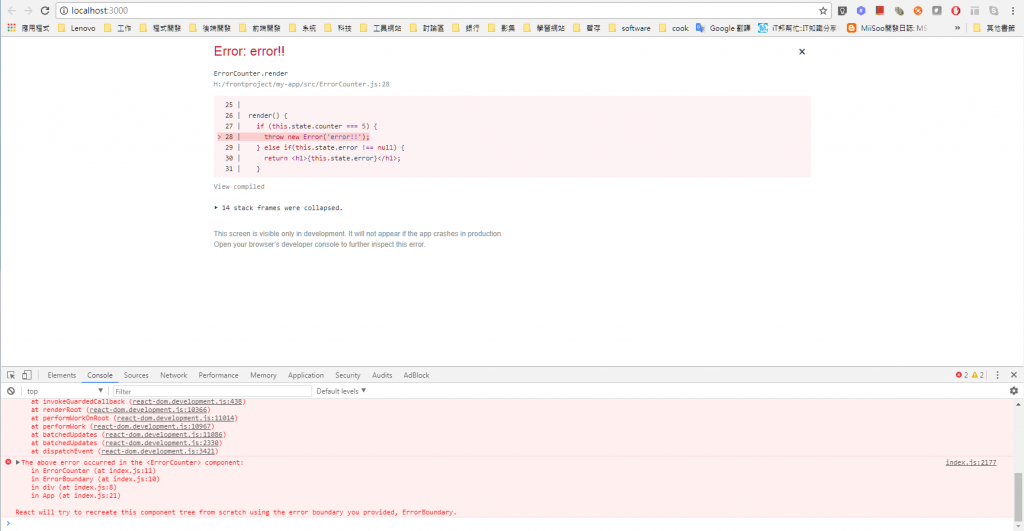Switch to the AdBlock tab

(416, 376)
